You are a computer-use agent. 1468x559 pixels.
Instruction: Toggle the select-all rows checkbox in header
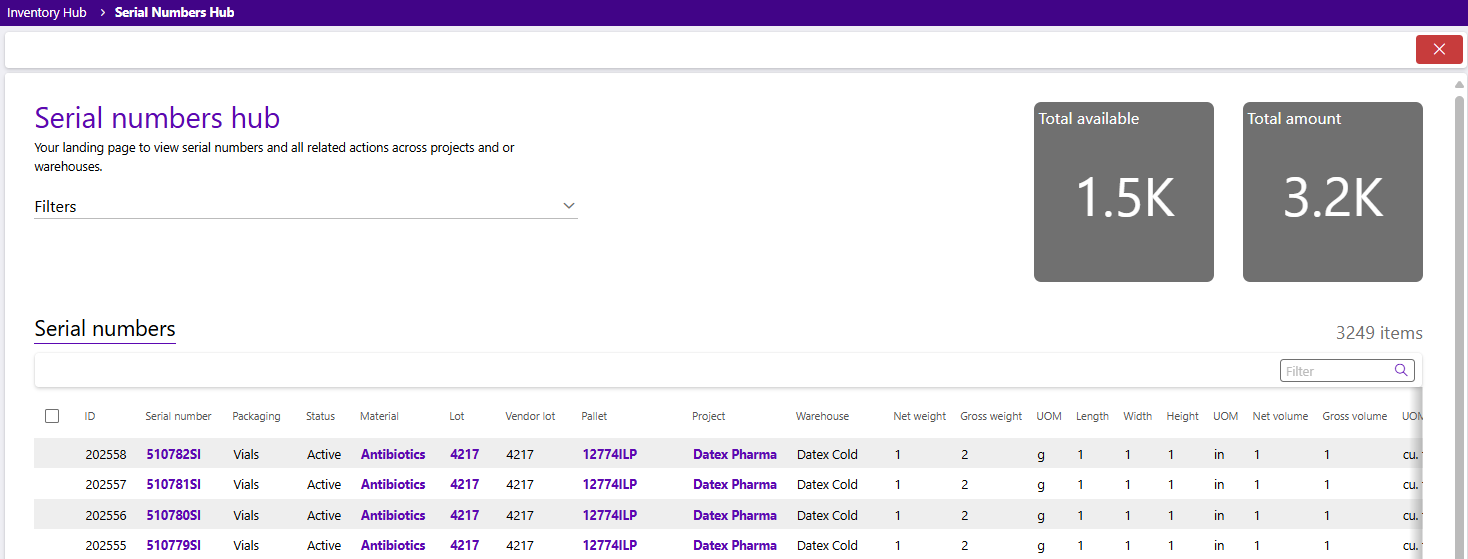coord(53,416)
